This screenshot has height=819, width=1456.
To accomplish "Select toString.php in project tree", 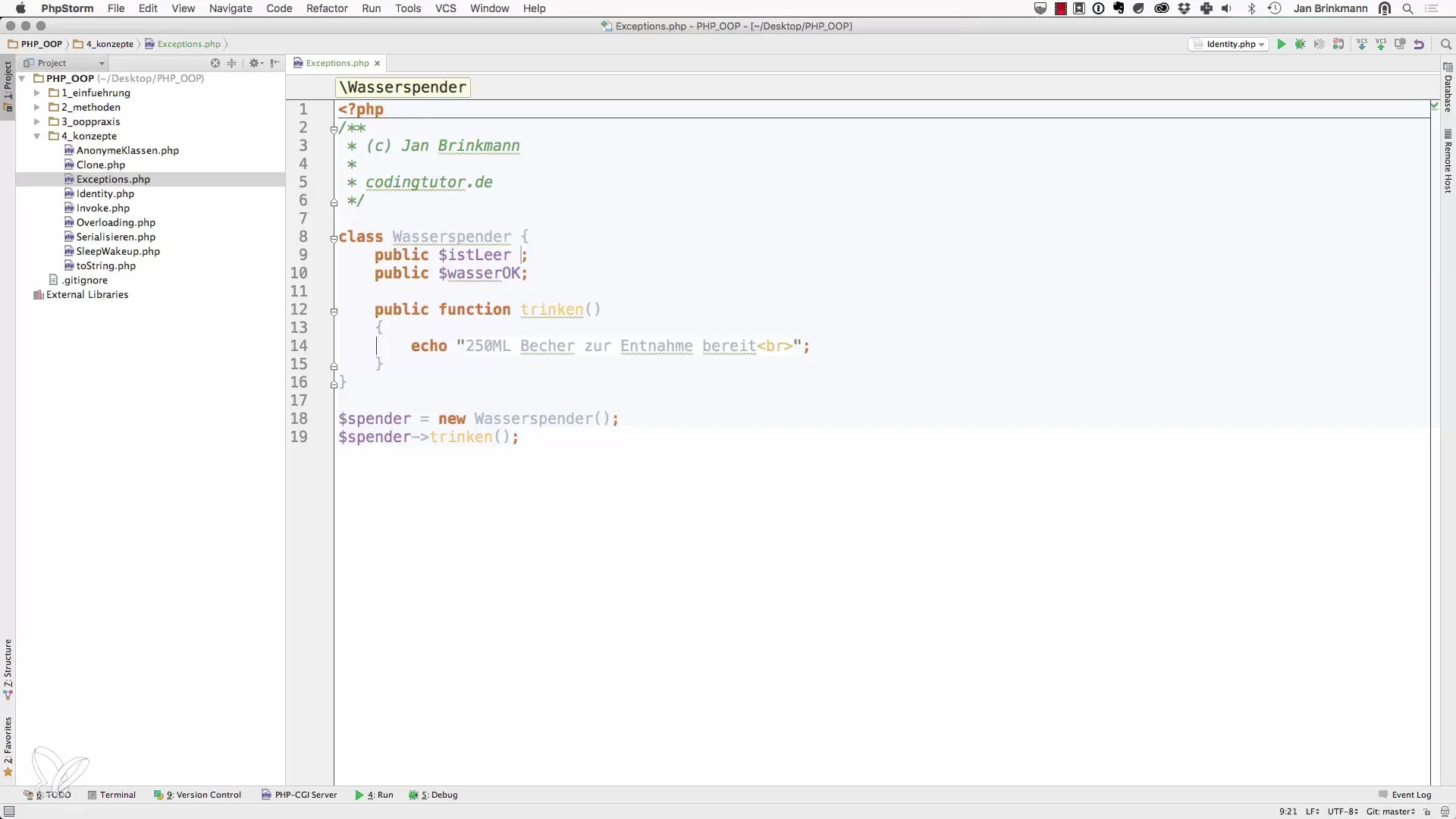I will coord(105,265).
